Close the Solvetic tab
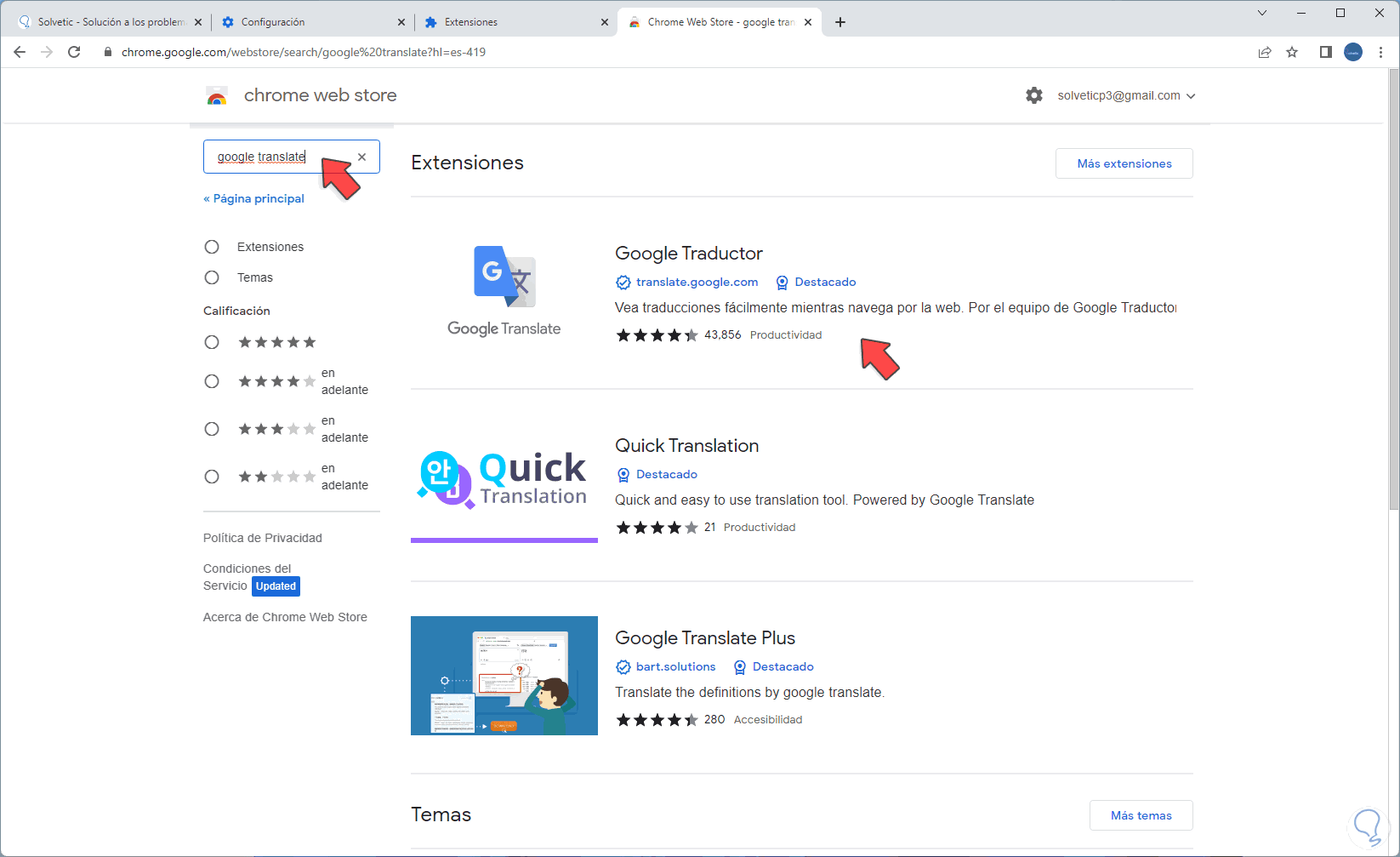The height and width of the screenshot is (857, 1400). pos(198,22)
